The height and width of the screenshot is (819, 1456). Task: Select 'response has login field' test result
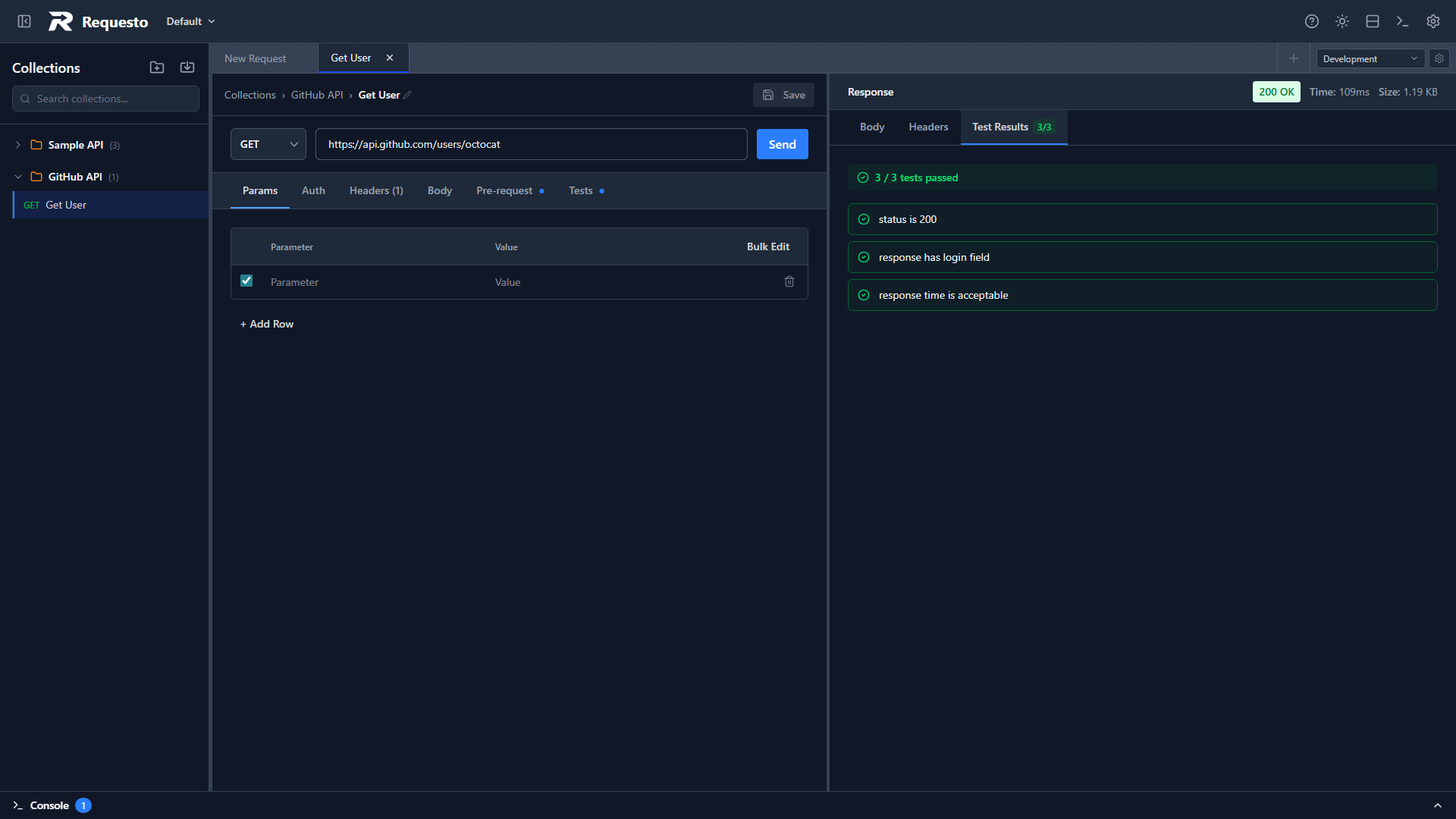pyautogui.click(x=1142, y=257)
